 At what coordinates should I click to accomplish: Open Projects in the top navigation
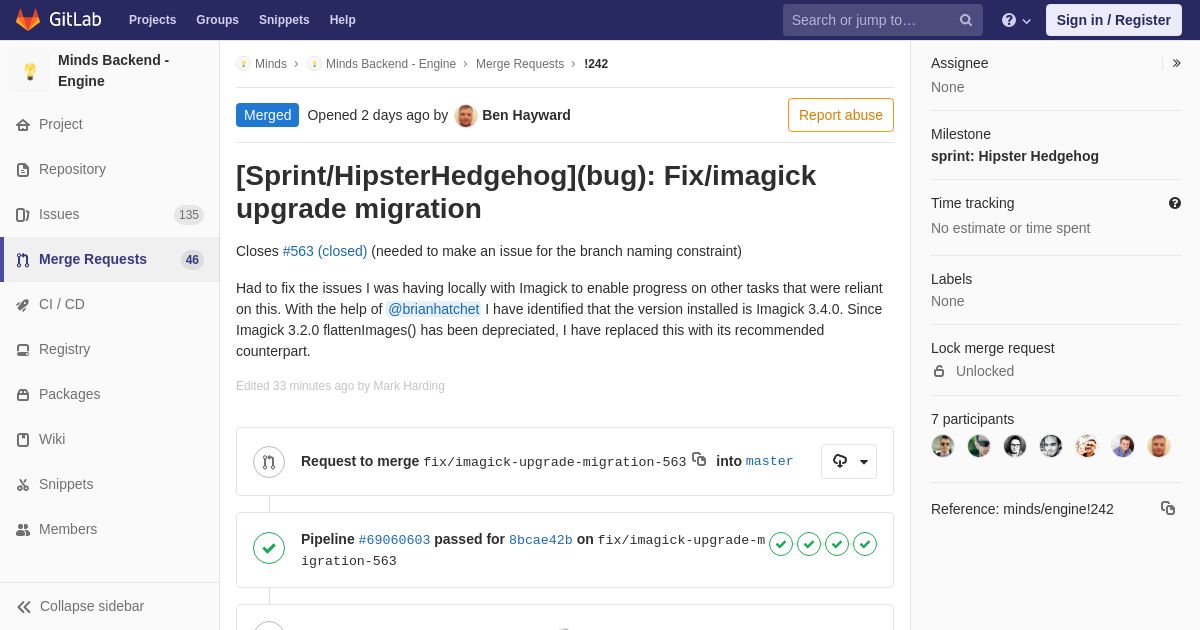click(x=152, y=20)
